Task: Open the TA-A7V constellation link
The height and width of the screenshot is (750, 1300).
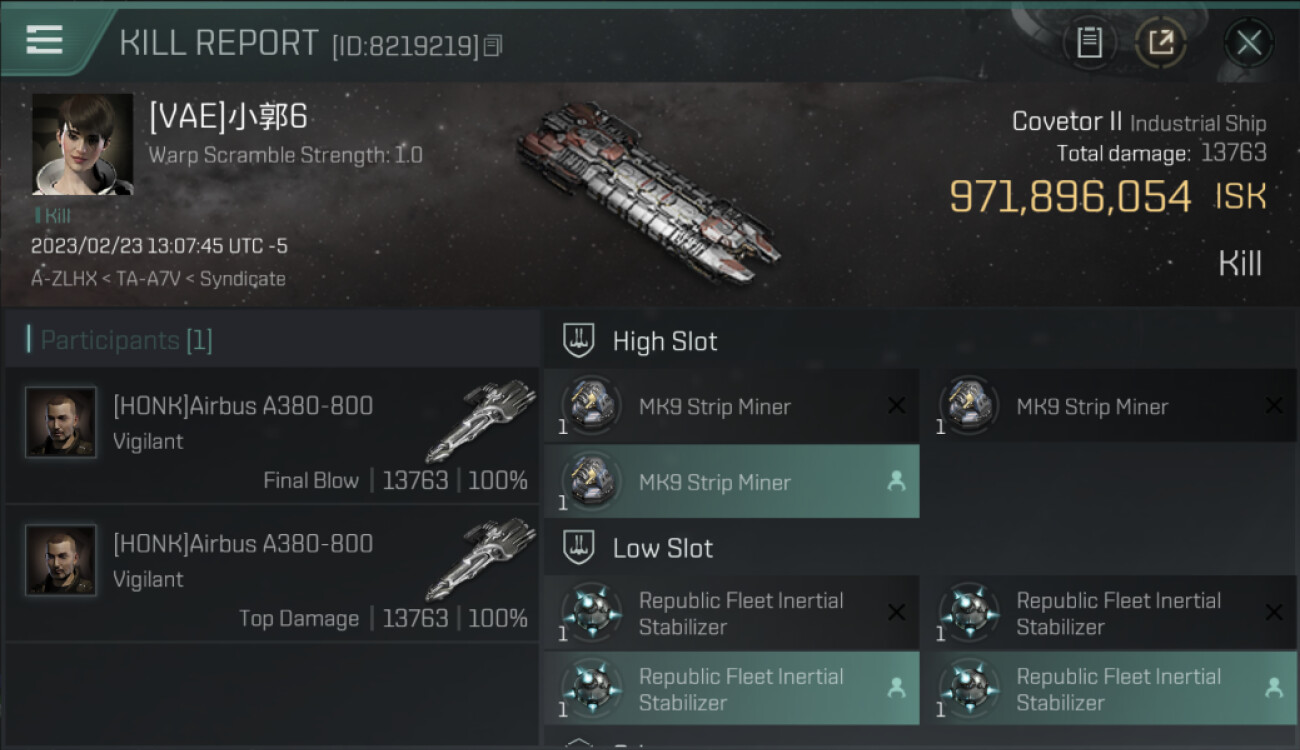Action: click(149, 279)
